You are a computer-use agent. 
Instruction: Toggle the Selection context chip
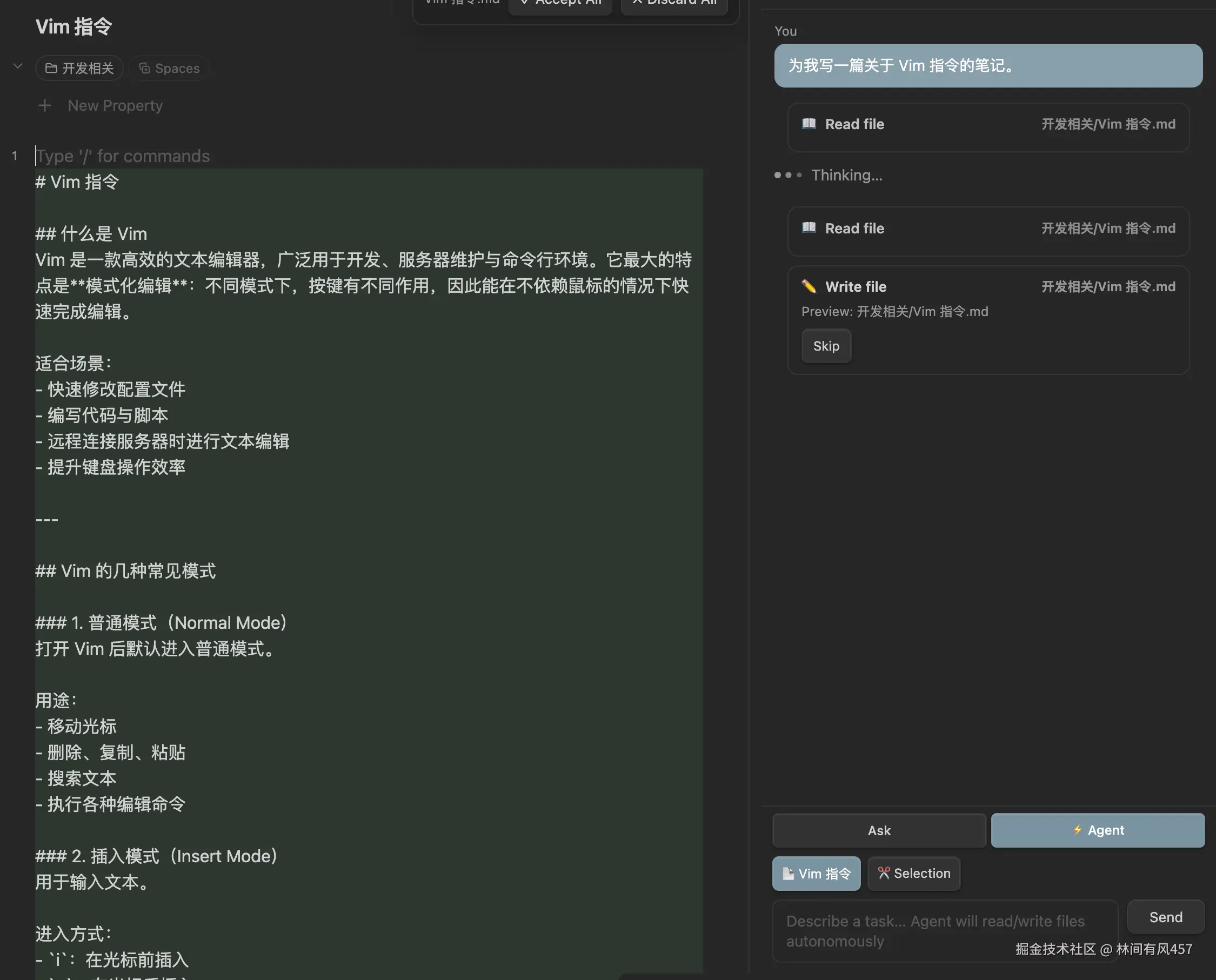click(914, 874)
